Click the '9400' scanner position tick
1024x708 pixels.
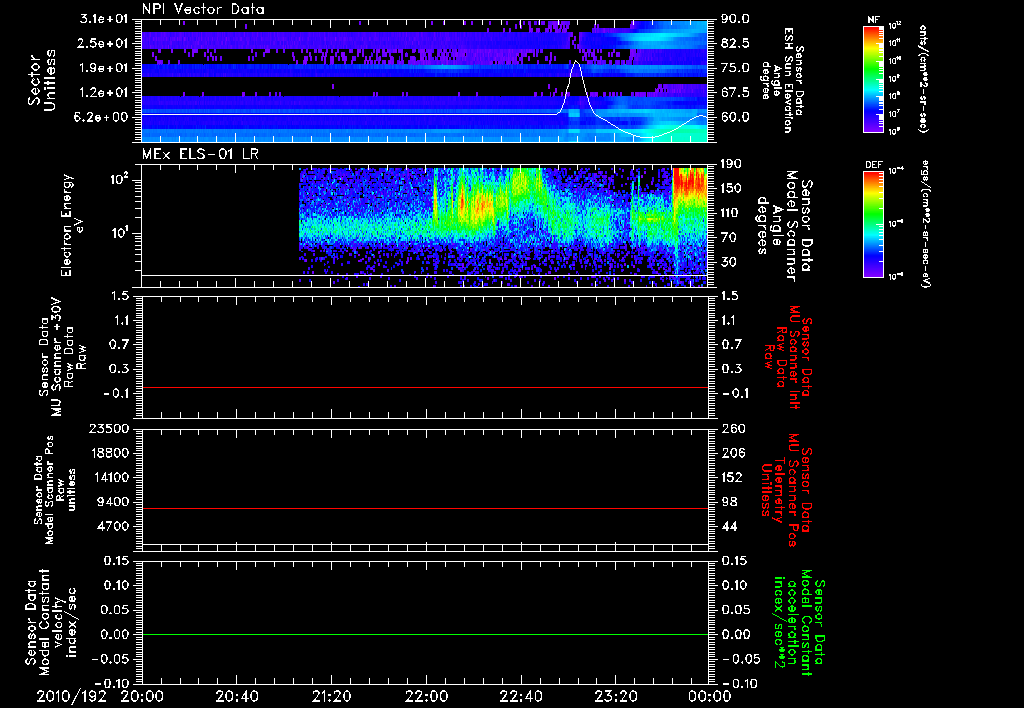click(x=113, y=502)
